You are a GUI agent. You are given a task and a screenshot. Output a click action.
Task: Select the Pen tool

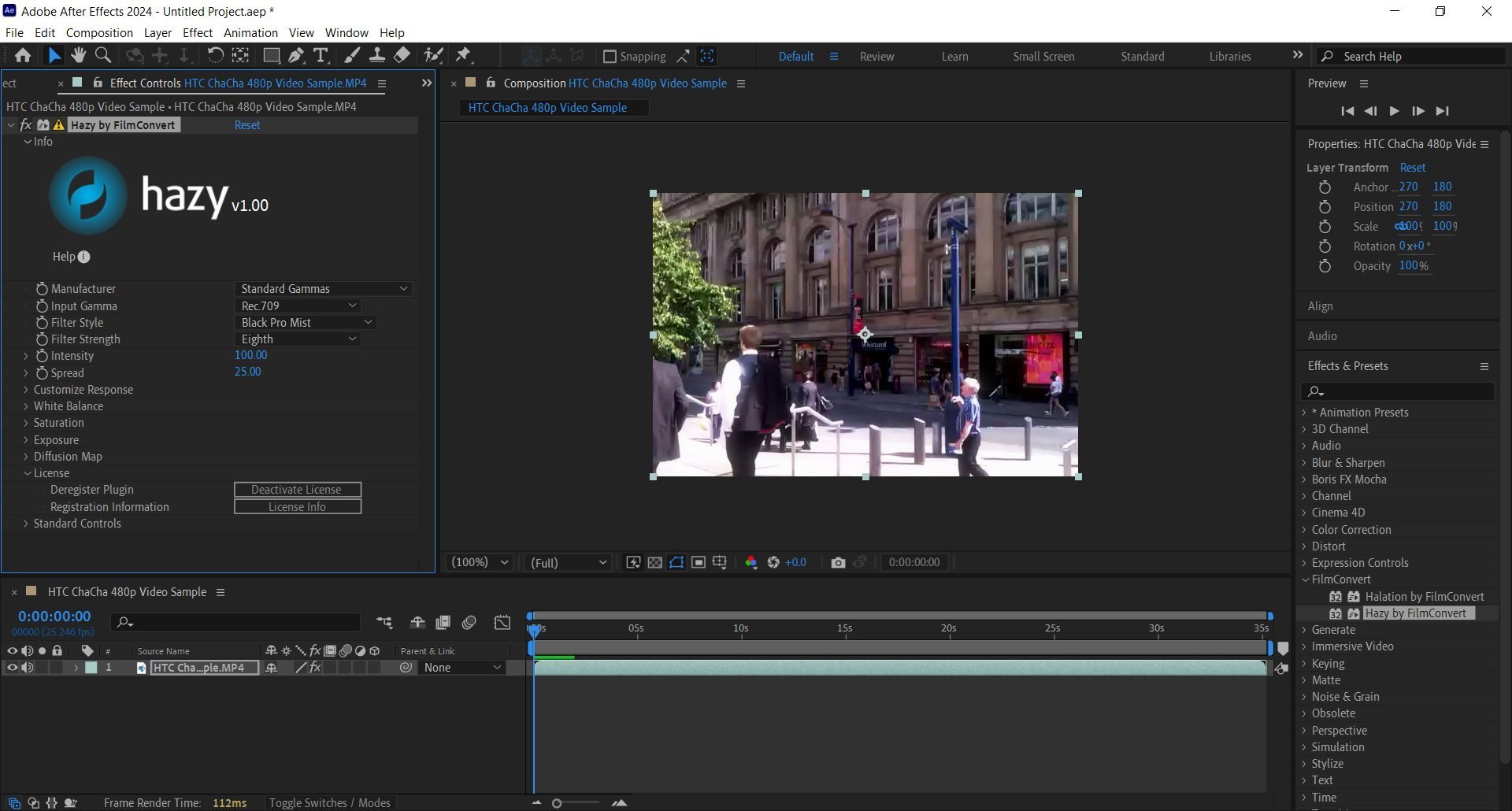point(296,55)
